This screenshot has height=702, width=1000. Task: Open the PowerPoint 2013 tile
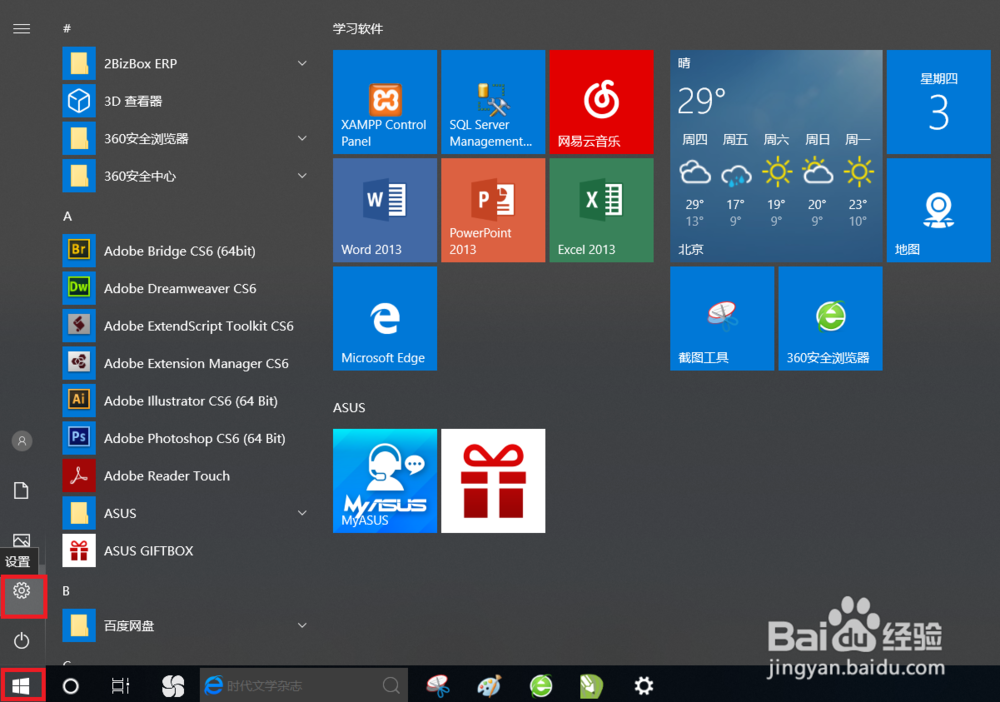[493, 210]
